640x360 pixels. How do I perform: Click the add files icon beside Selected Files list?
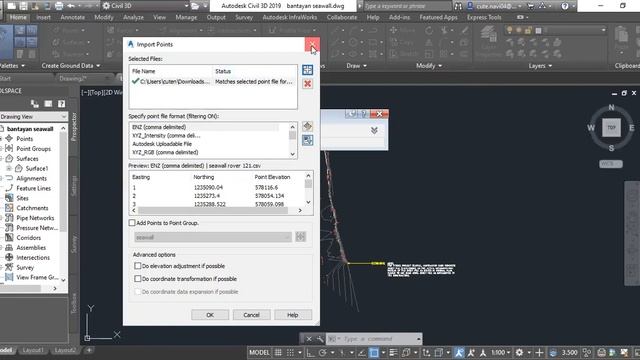307,70
